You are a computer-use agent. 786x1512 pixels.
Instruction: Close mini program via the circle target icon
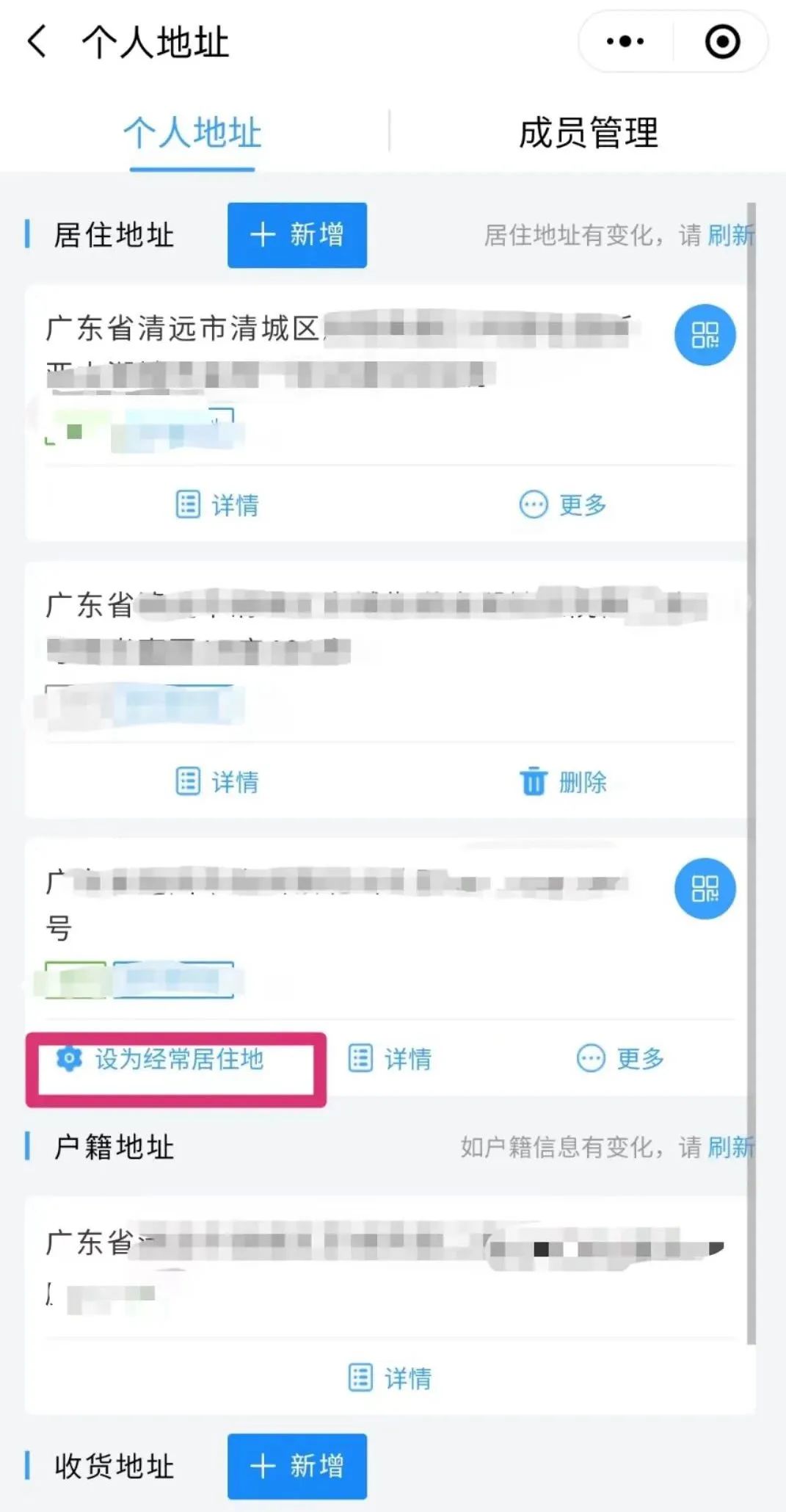coord(722,42)
